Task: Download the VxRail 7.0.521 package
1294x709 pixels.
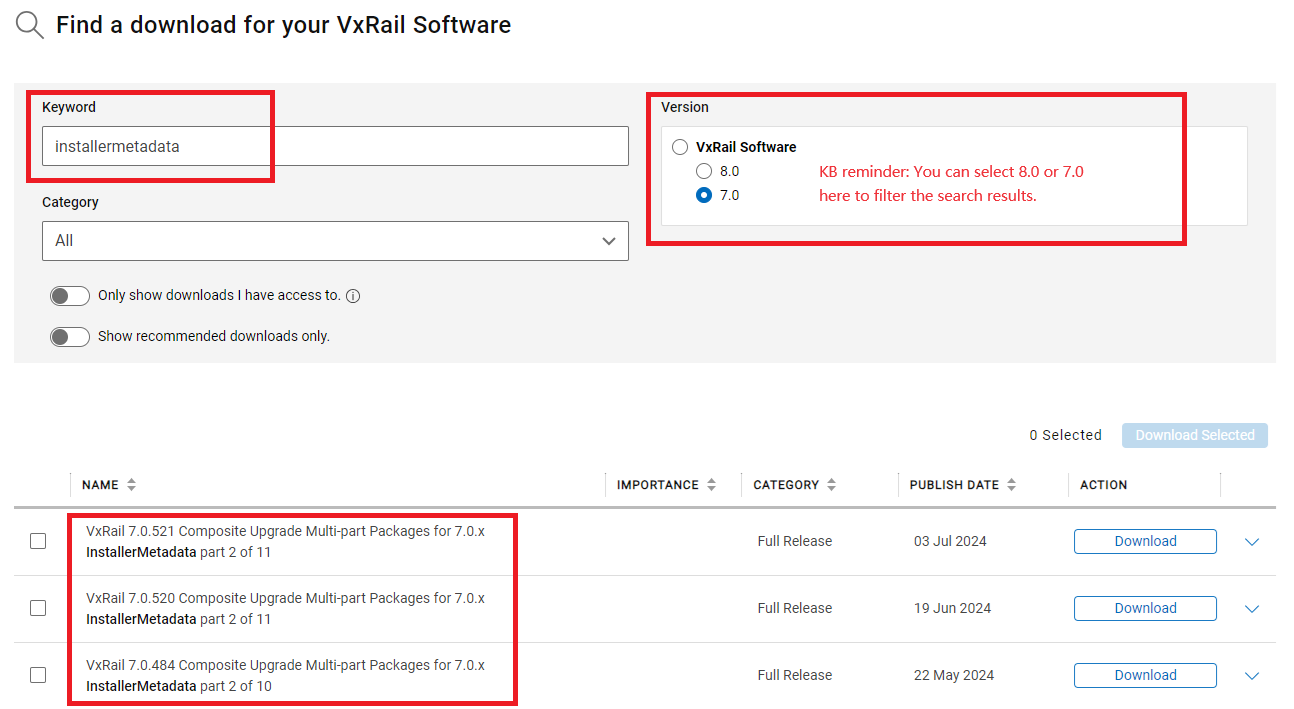Action: [x=1144, y=541]
